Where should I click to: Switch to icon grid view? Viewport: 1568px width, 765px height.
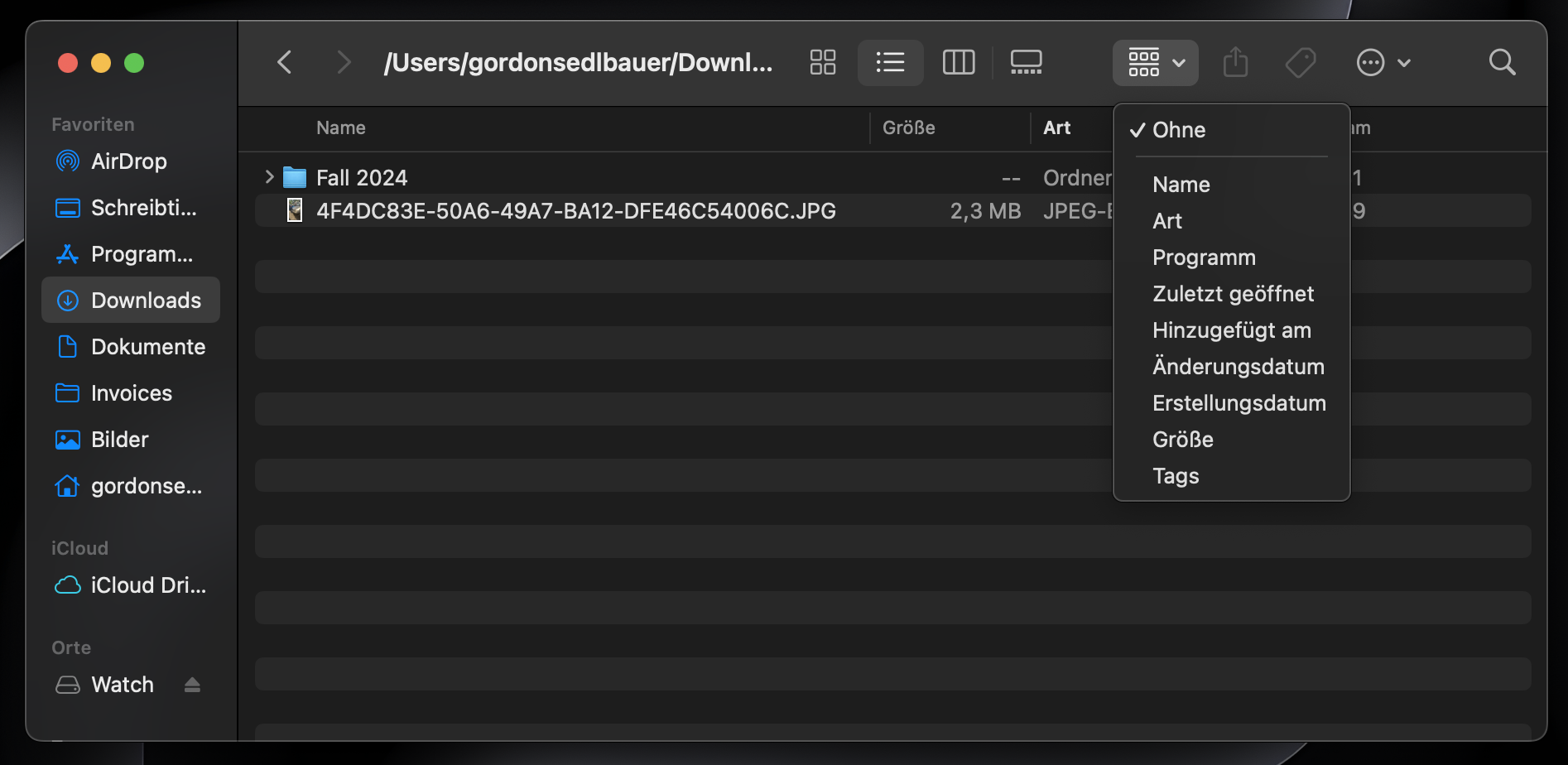(x=822, y=62)
